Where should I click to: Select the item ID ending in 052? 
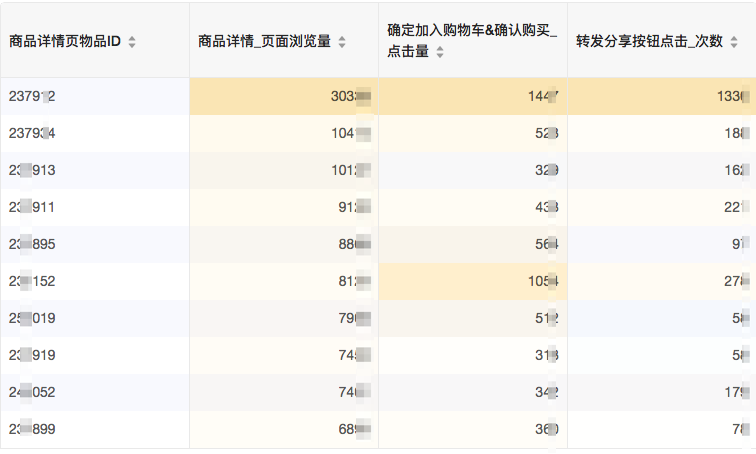point(32,393)
